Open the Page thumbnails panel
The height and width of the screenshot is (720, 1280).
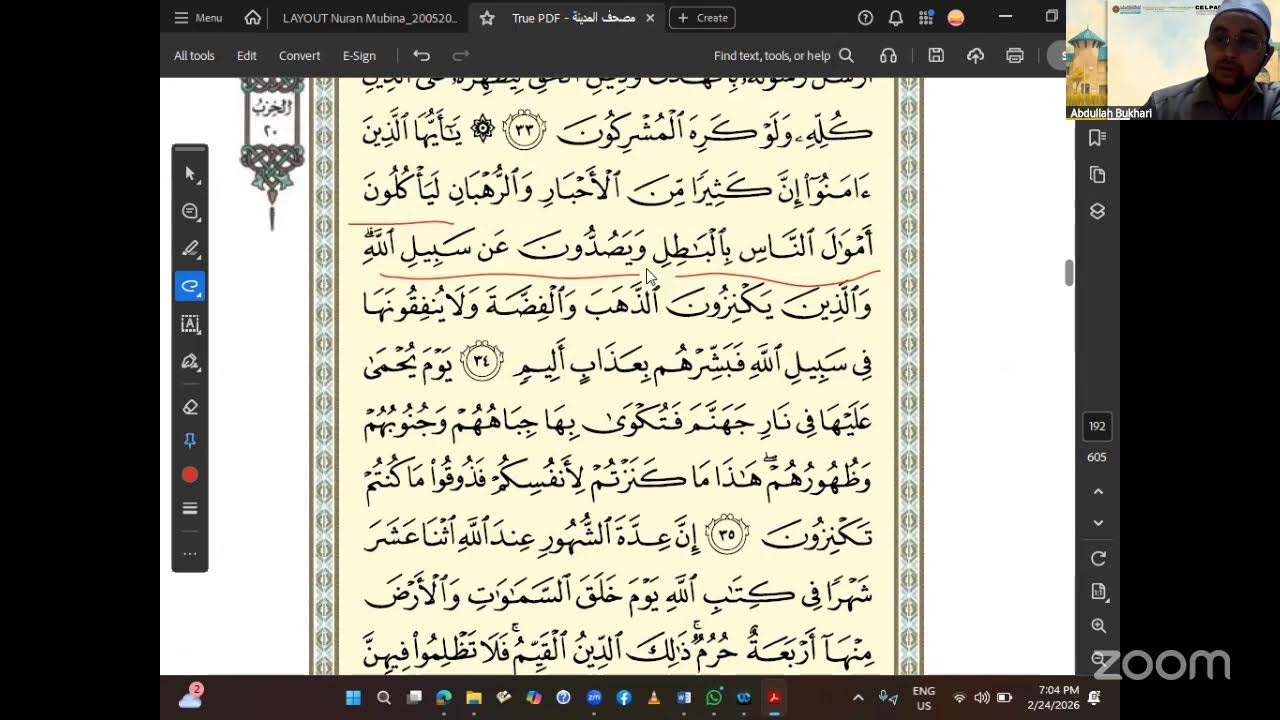[x=1097, y=175]
